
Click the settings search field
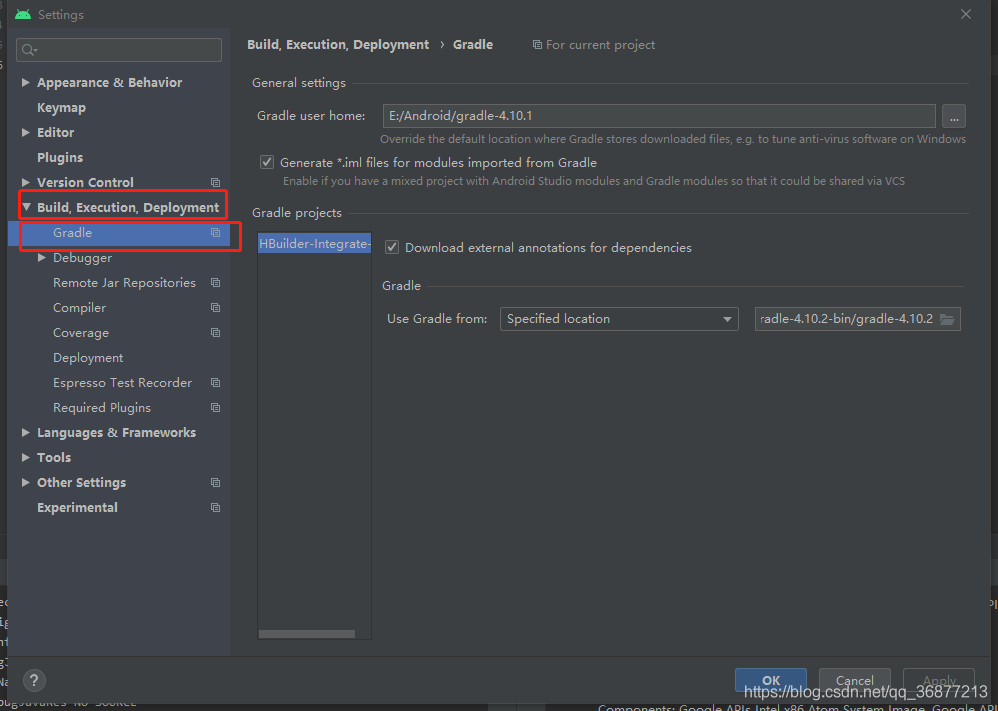point(119,50)
